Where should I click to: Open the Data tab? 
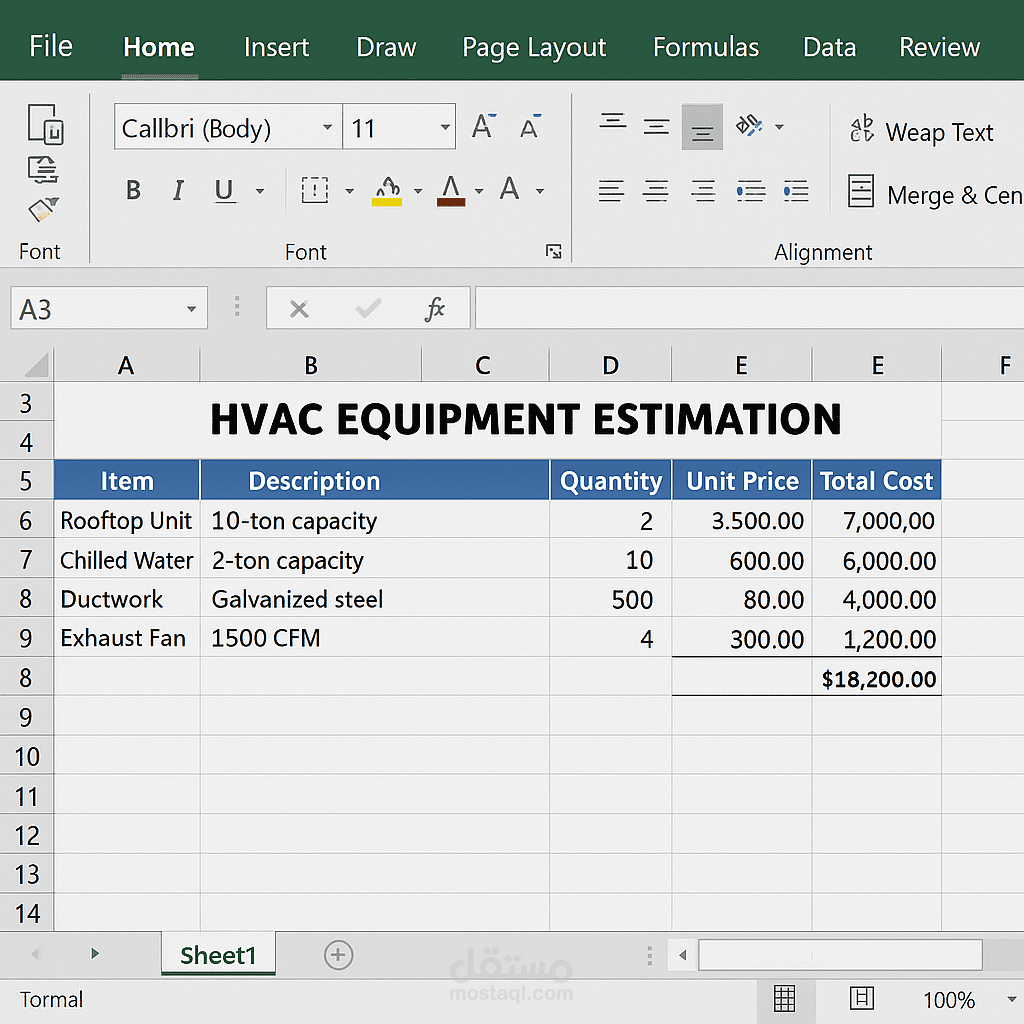tap(829, 48)
